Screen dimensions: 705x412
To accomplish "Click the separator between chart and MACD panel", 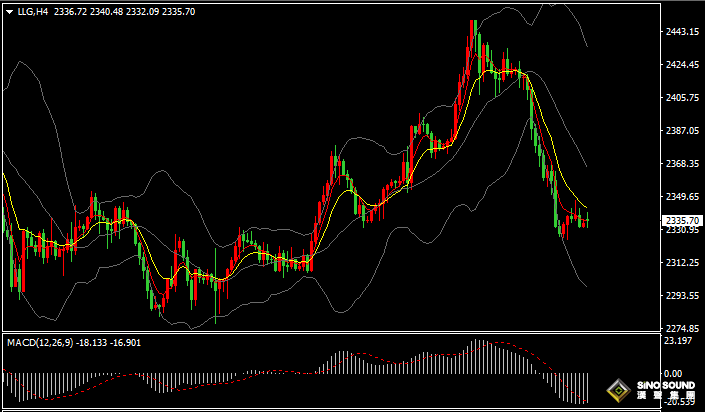I will [330, 333].
